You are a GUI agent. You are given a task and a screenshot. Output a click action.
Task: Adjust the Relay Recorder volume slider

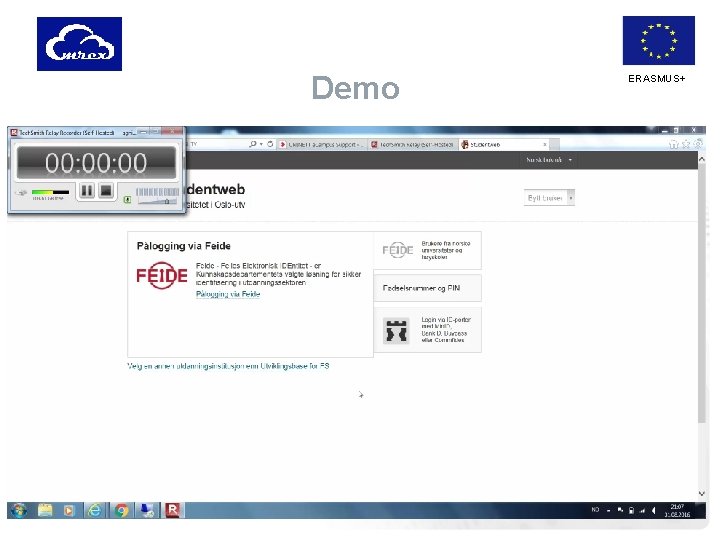pos(158,201)
